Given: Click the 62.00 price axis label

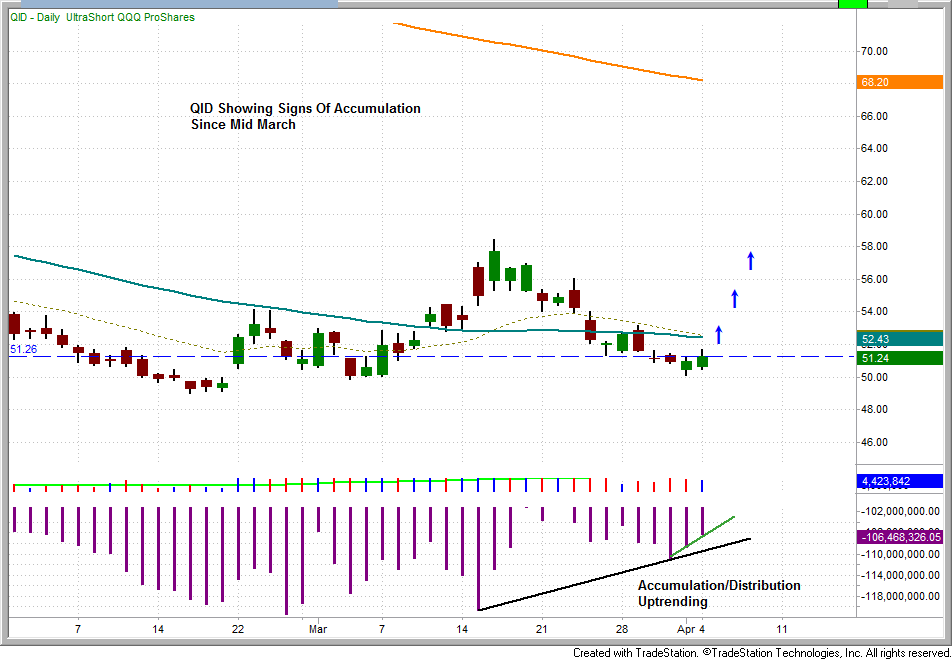Looking at the screenshot, I should pyautogui.click(x=874, y=182).
